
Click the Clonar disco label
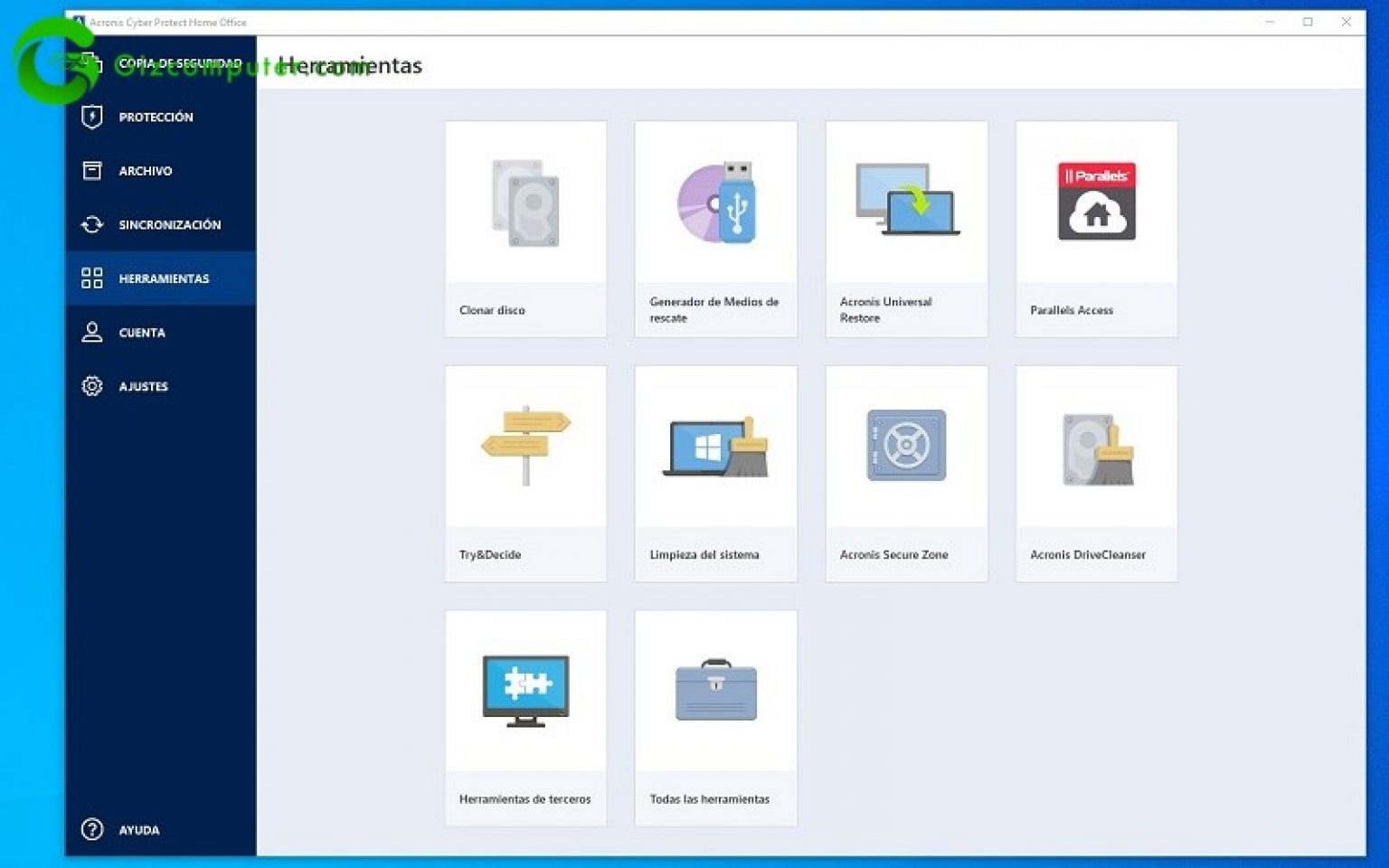492,310
